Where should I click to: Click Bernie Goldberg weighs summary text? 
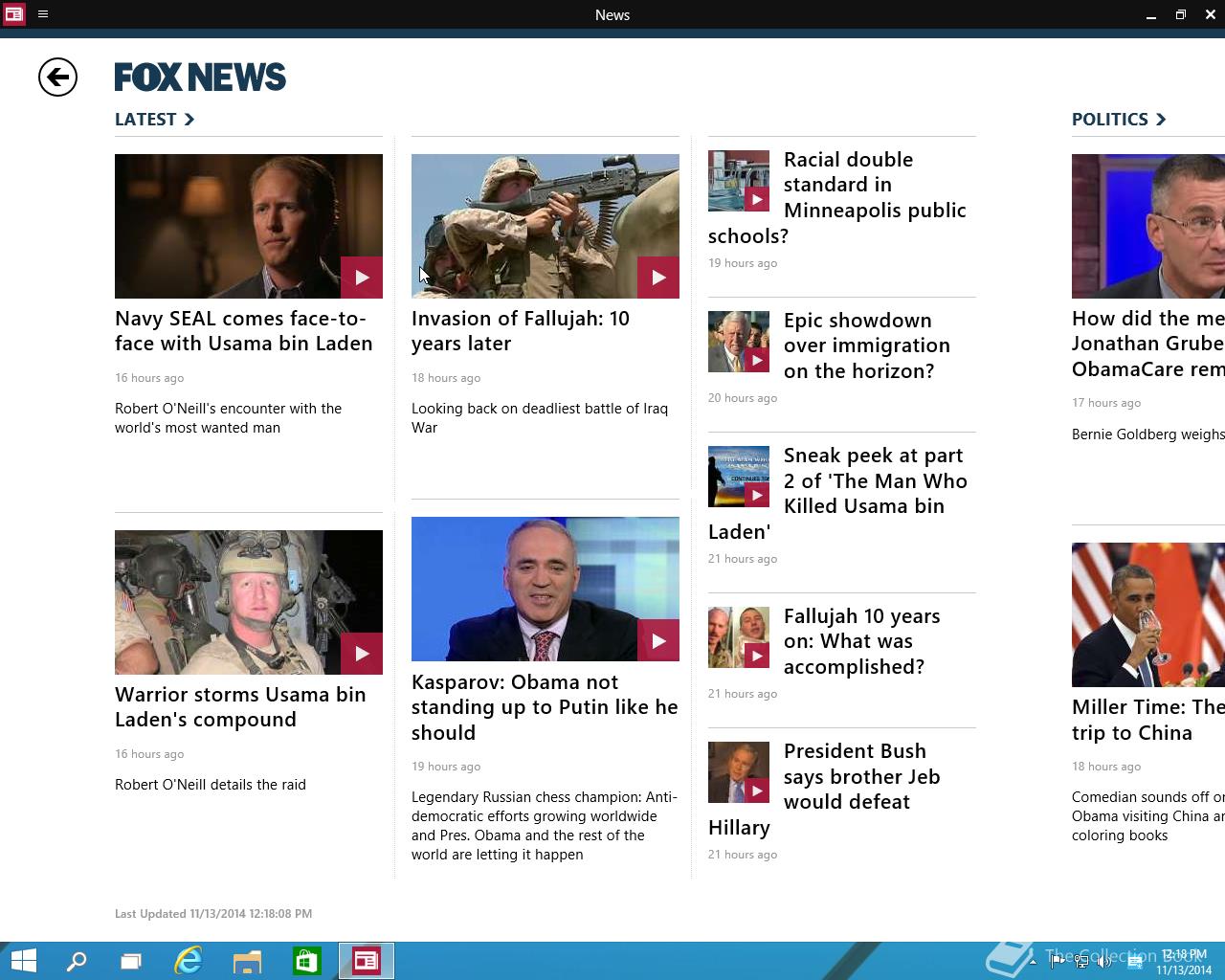click(1148, 434)
